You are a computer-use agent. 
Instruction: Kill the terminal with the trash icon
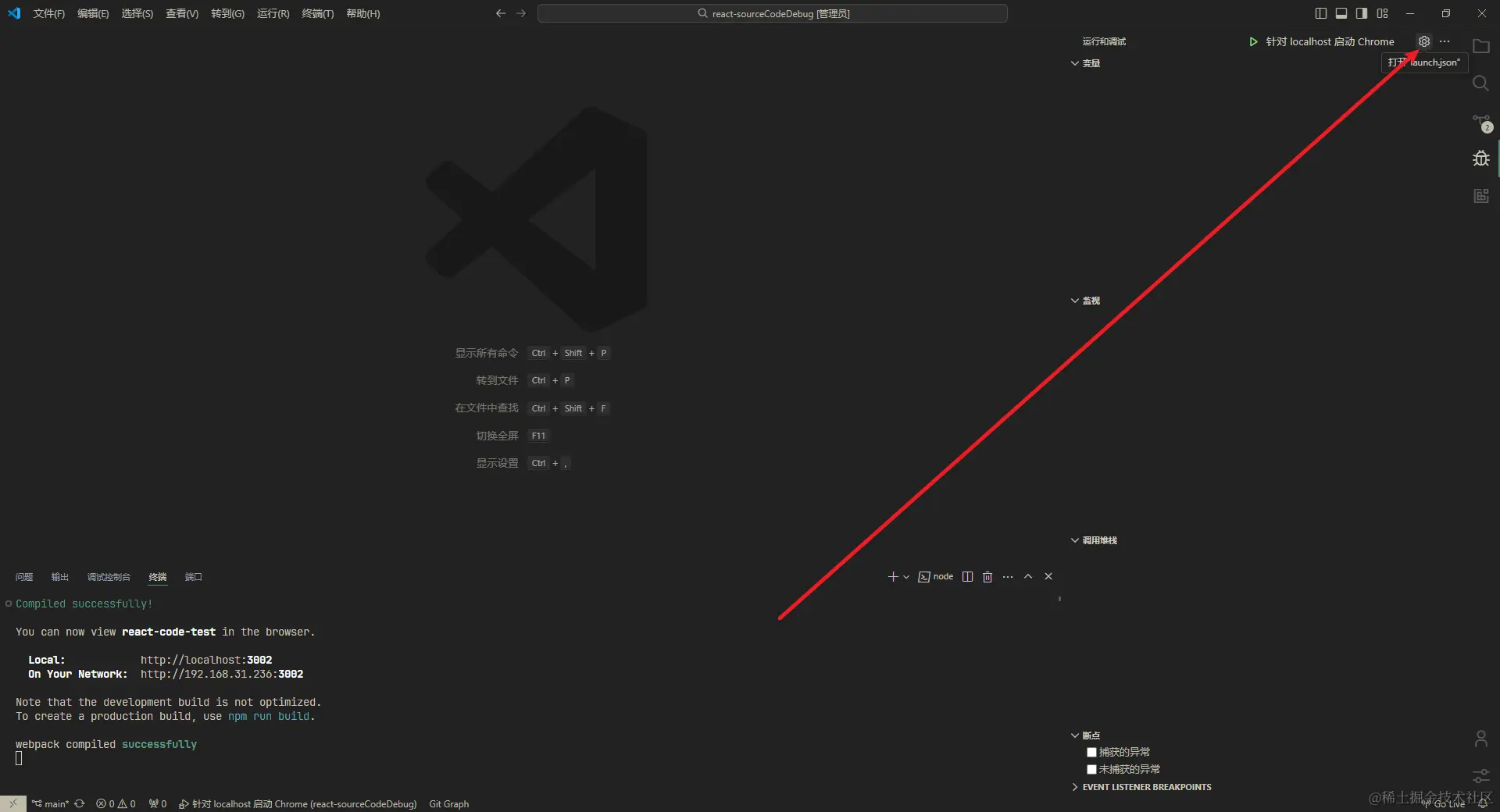[987, 577]
